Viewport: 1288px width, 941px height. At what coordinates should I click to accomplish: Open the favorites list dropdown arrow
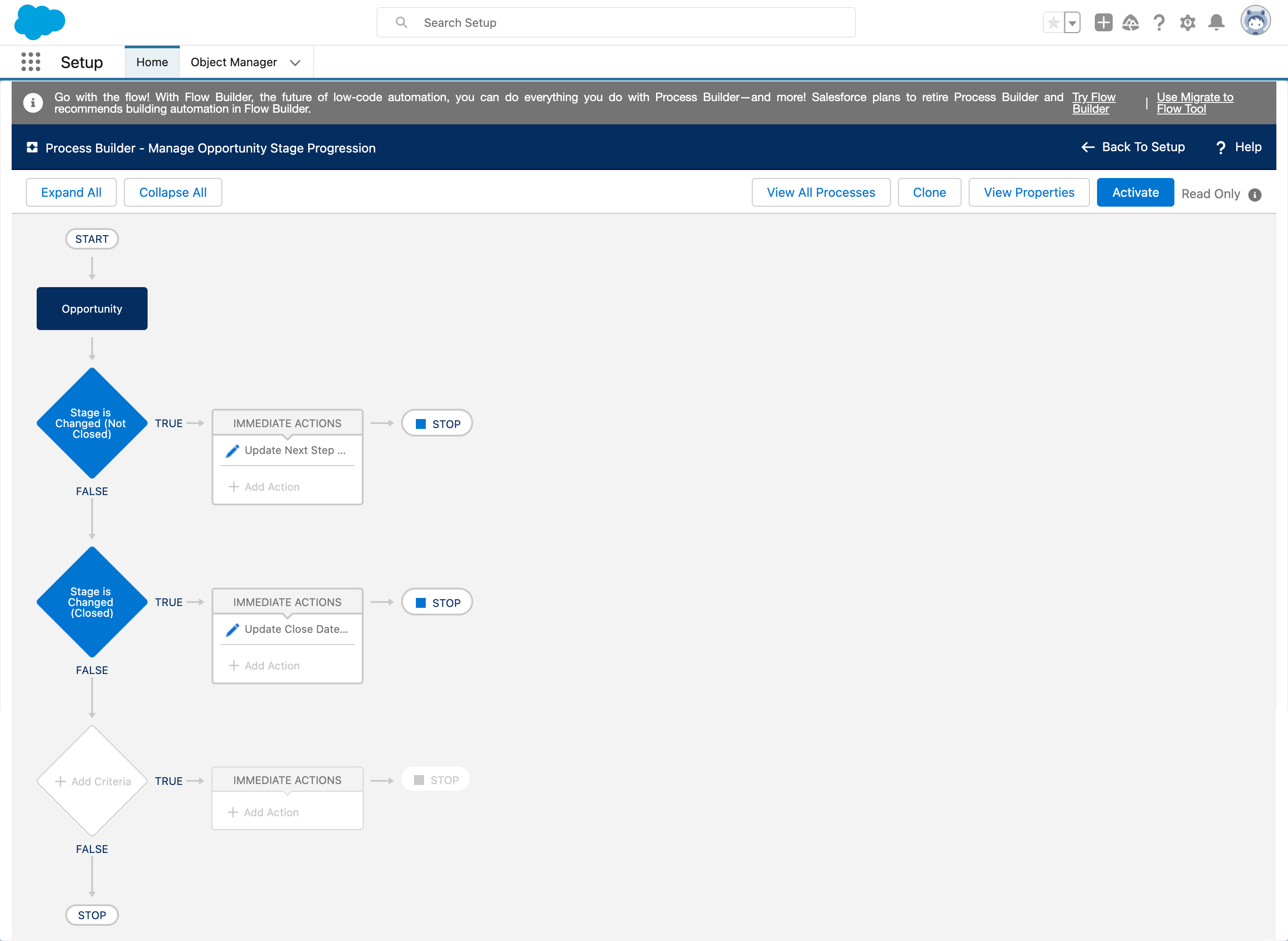click(x=1072, y=23)
